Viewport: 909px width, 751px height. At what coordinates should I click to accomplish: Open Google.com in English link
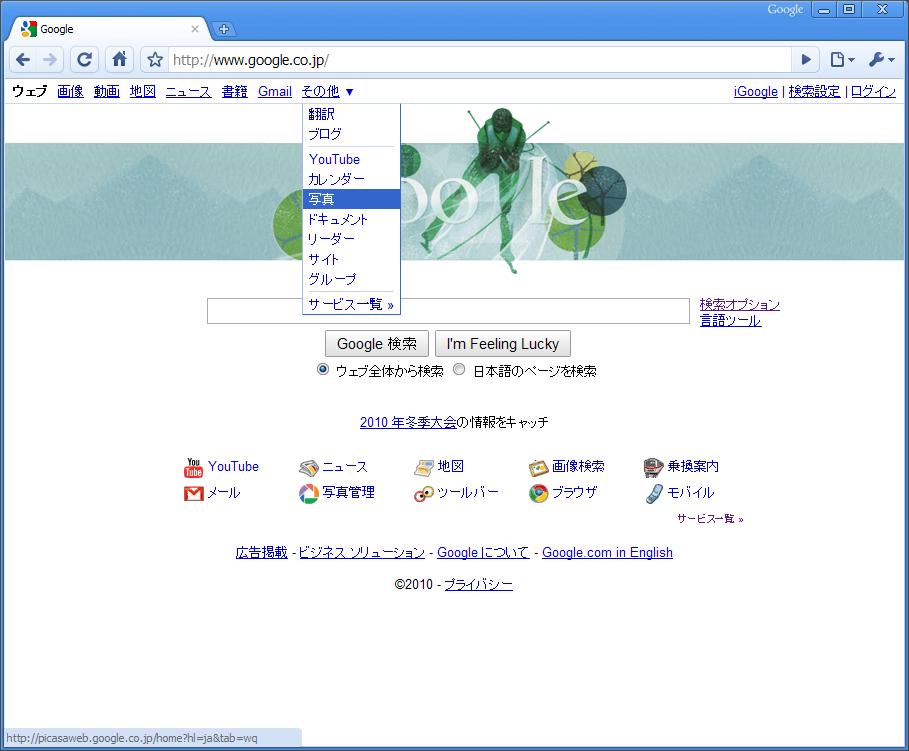[608, 552]
